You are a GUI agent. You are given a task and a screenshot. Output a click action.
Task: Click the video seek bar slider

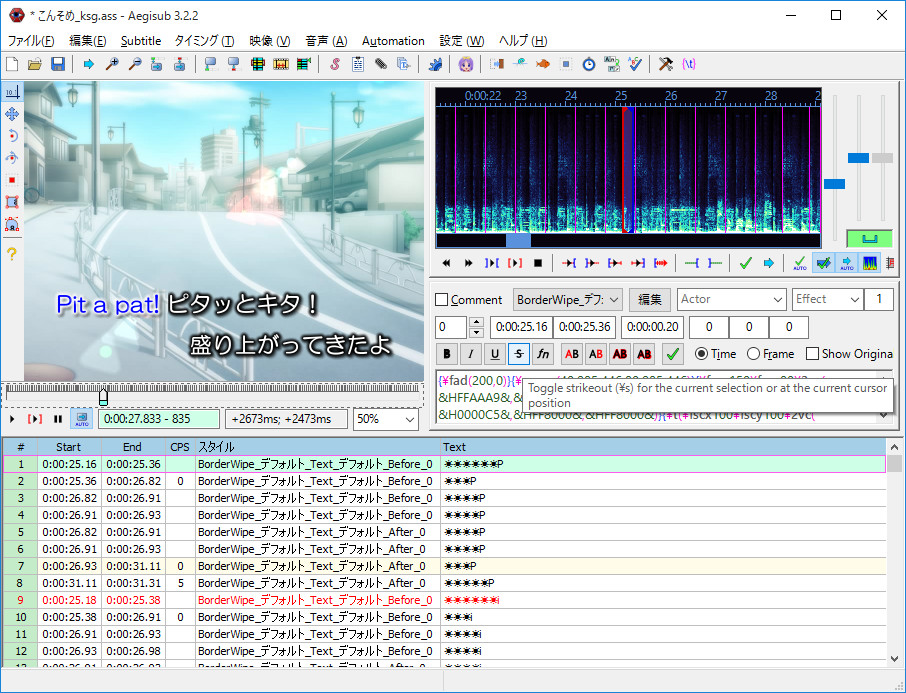[x=214, y=395]
